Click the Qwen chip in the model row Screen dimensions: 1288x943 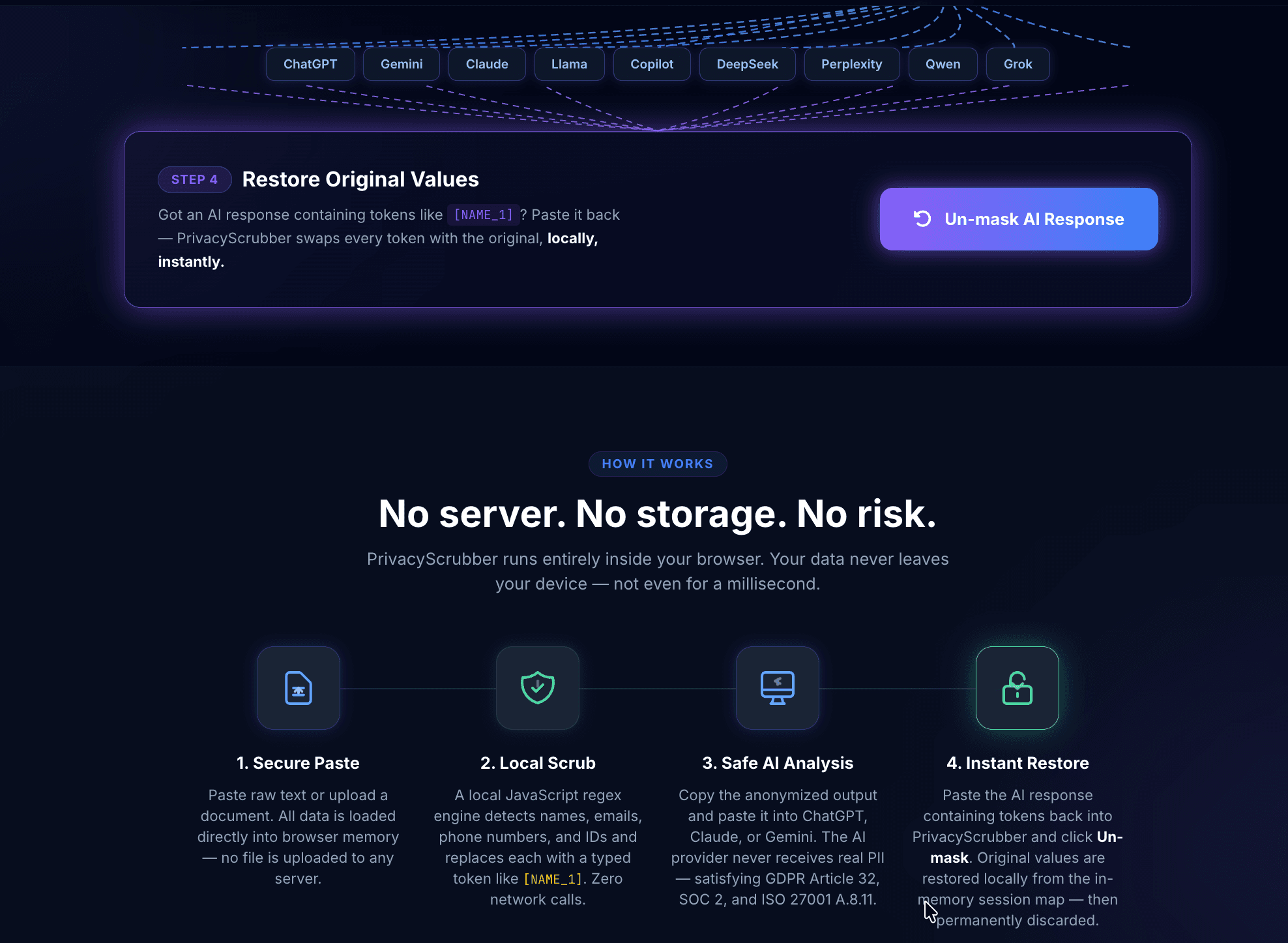(943, 64)
